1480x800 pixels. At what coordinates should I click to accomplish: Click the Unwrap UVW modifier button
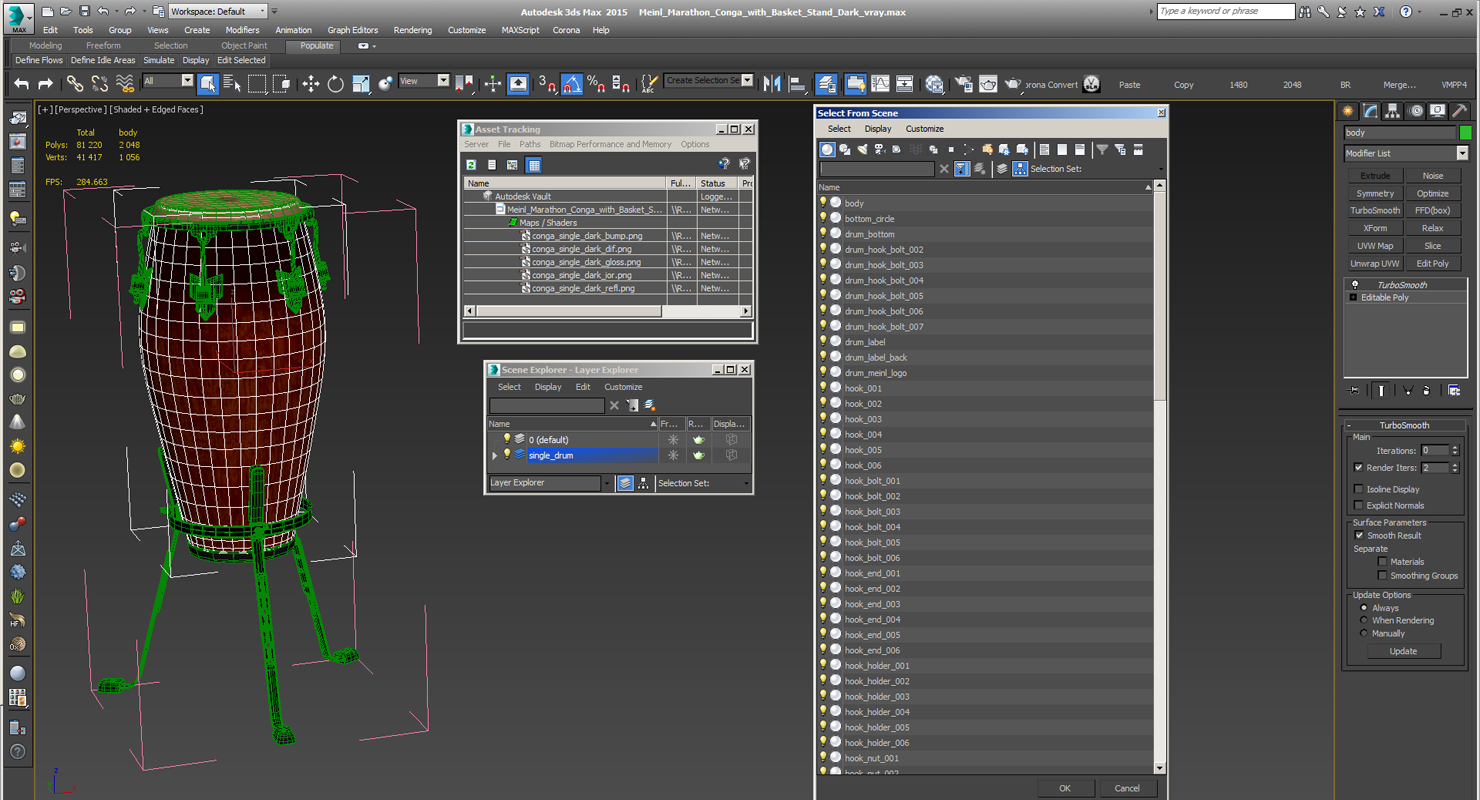tap(1375, 263)
